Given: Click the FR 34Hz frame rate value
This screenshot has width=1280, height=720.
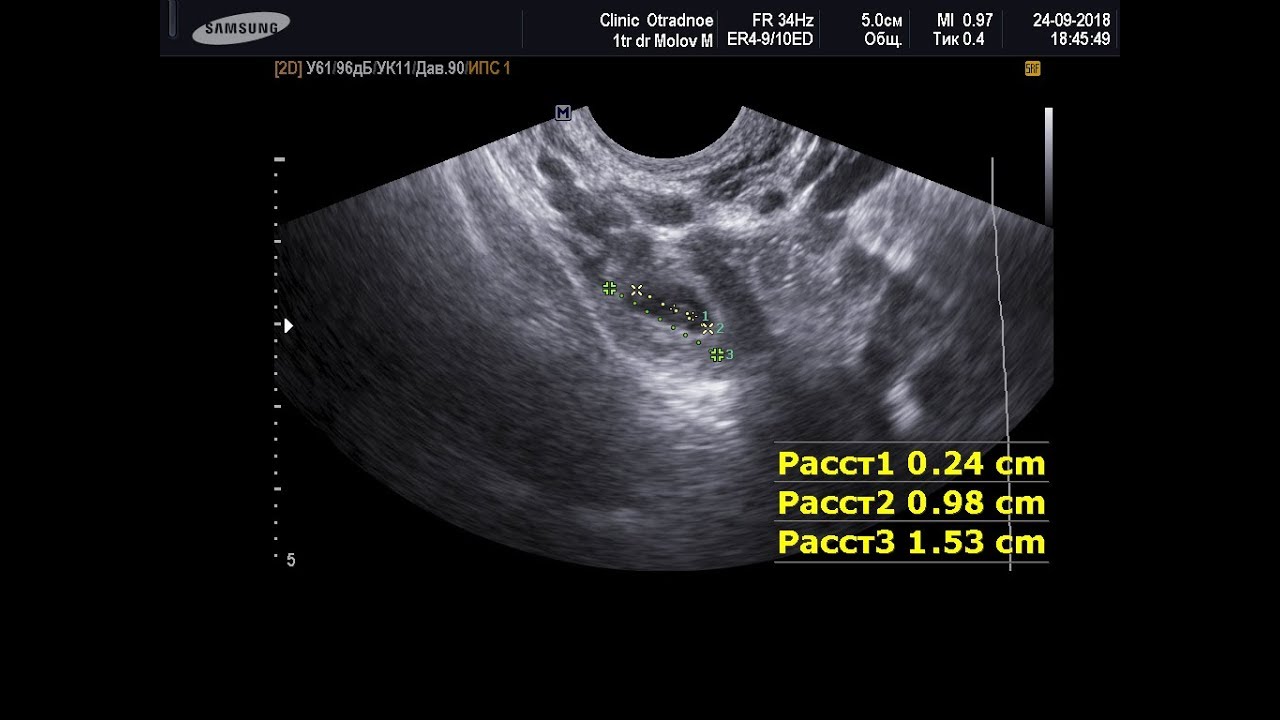Looking at the screenshot, I should tap(783, 20).
